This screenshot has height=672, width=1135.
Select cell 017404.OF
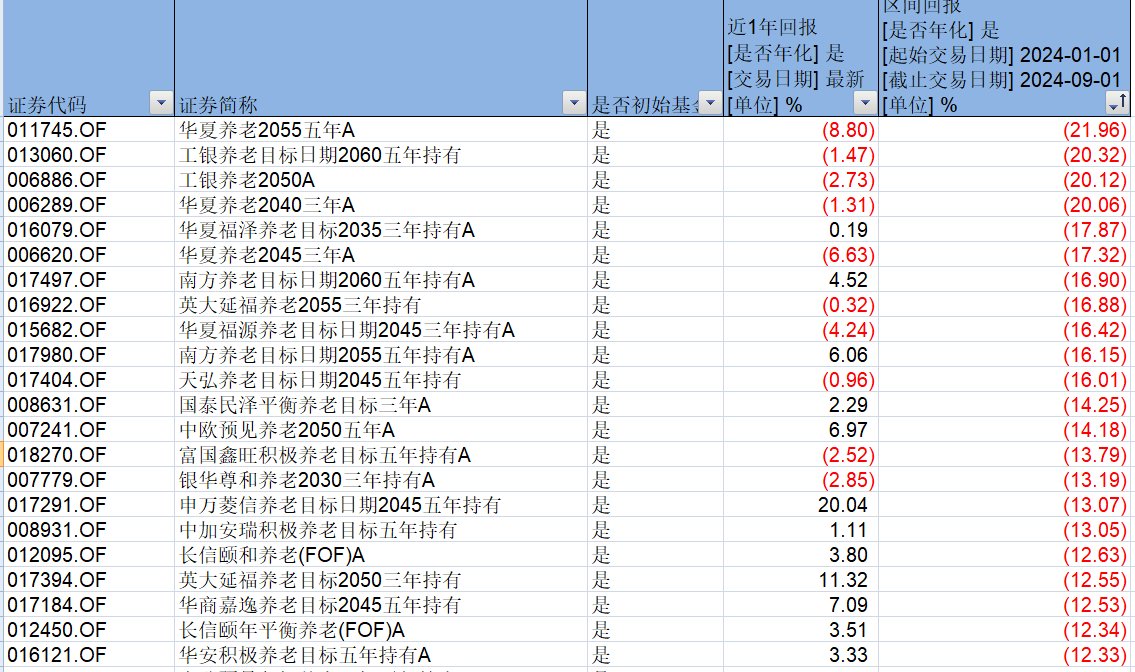[x=88, y=379]
